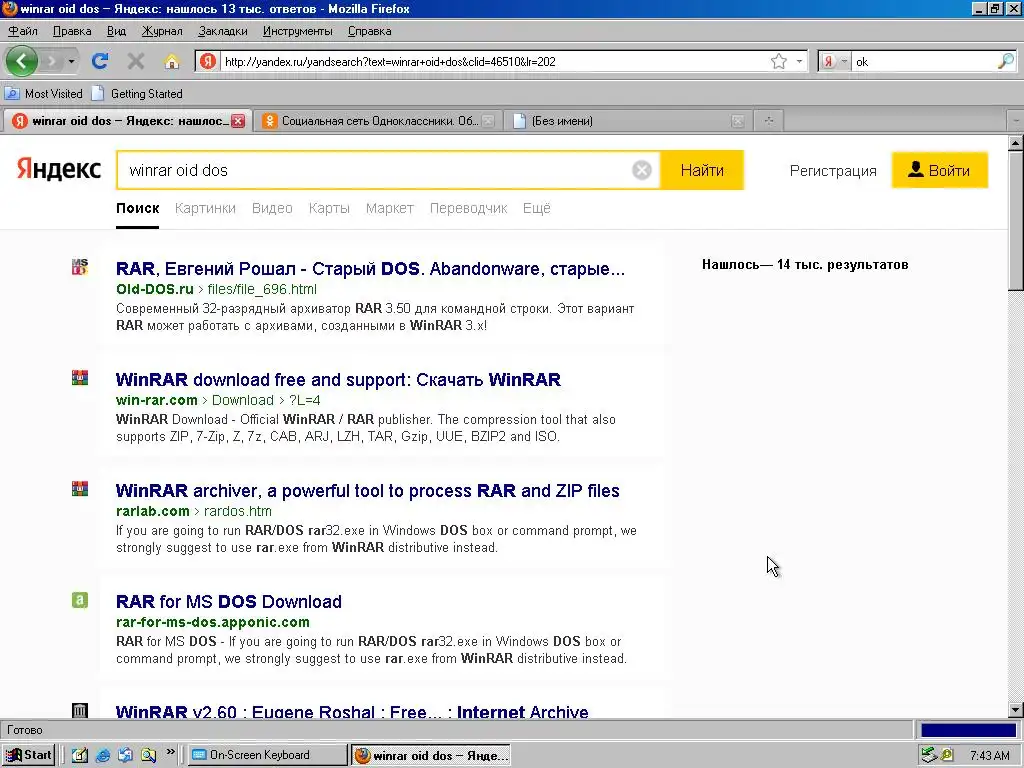This screenshot has width=1024, height=768.
Task: Click the Old-DOS favicon beside first result
Action: coord(80,266)
